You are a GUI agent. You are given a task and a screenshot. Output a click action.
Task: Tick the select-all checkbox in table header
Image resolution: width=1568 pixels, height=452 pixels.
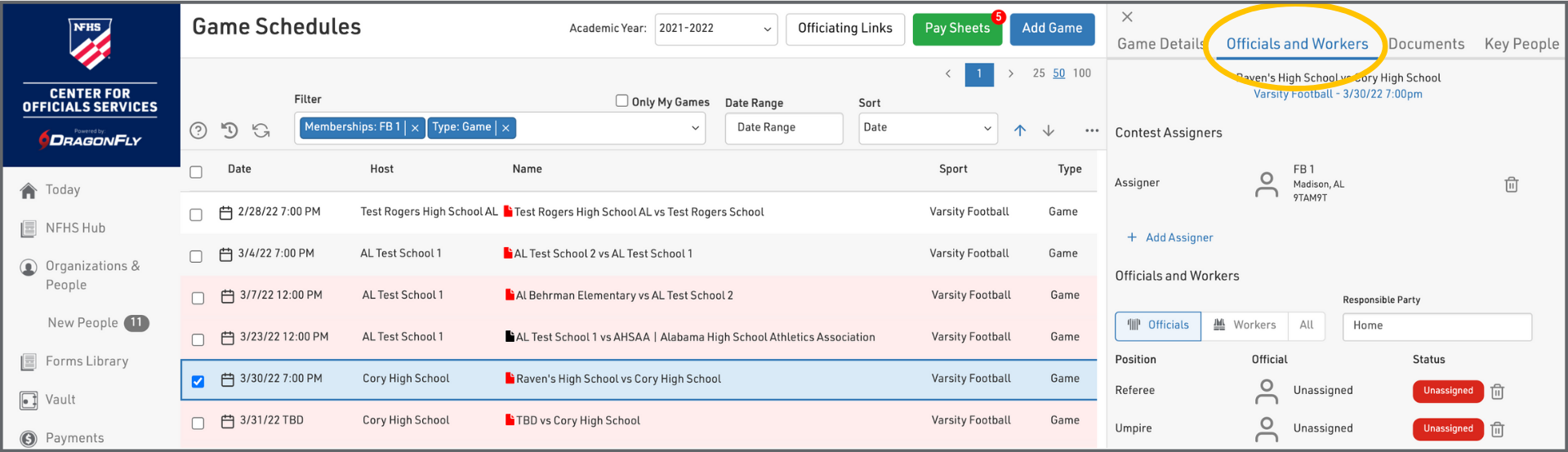coord(196,172)
